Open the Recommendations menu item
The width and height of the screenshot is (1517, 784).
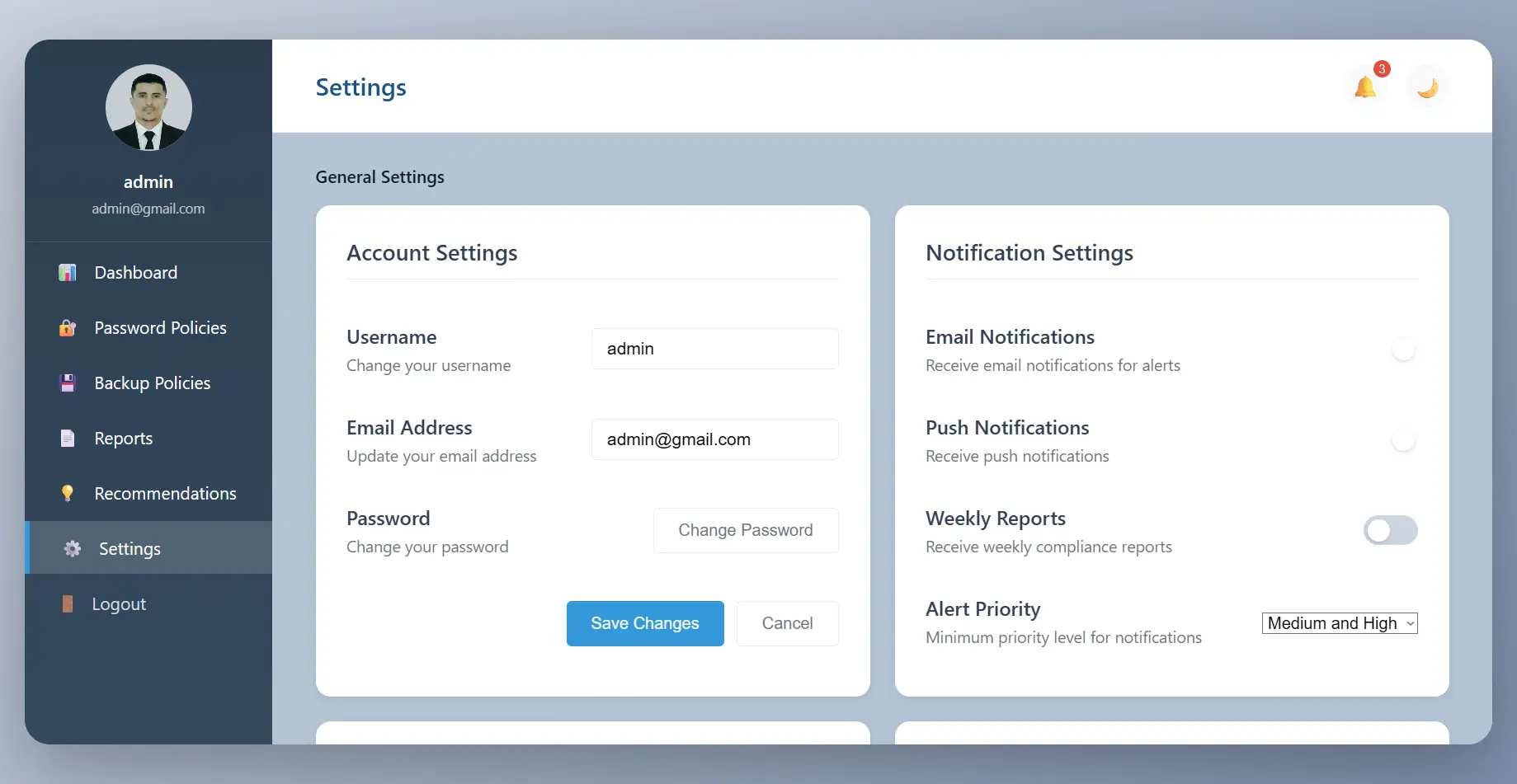(165, 494)
